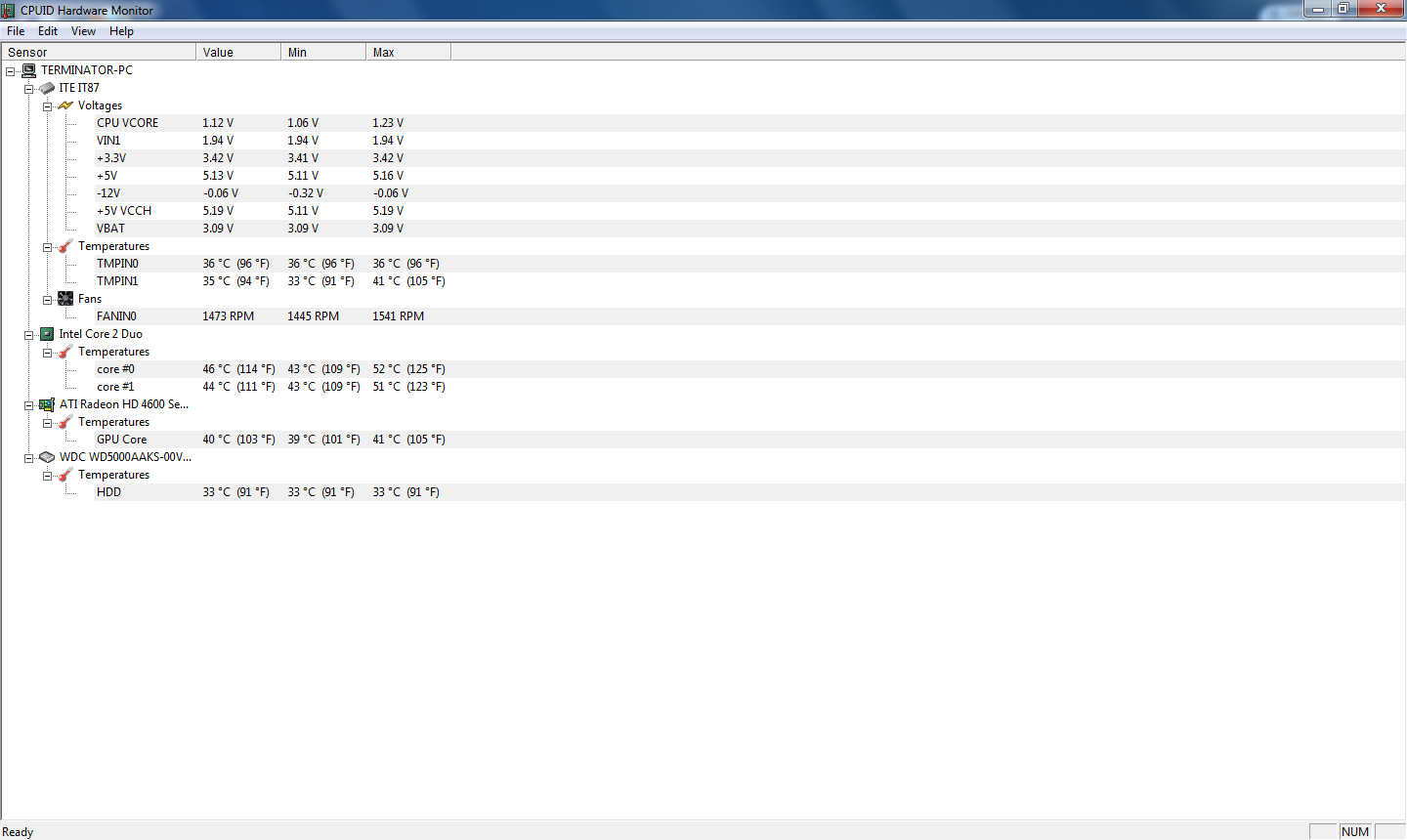Open the Help menu

[x=121, y=31]
